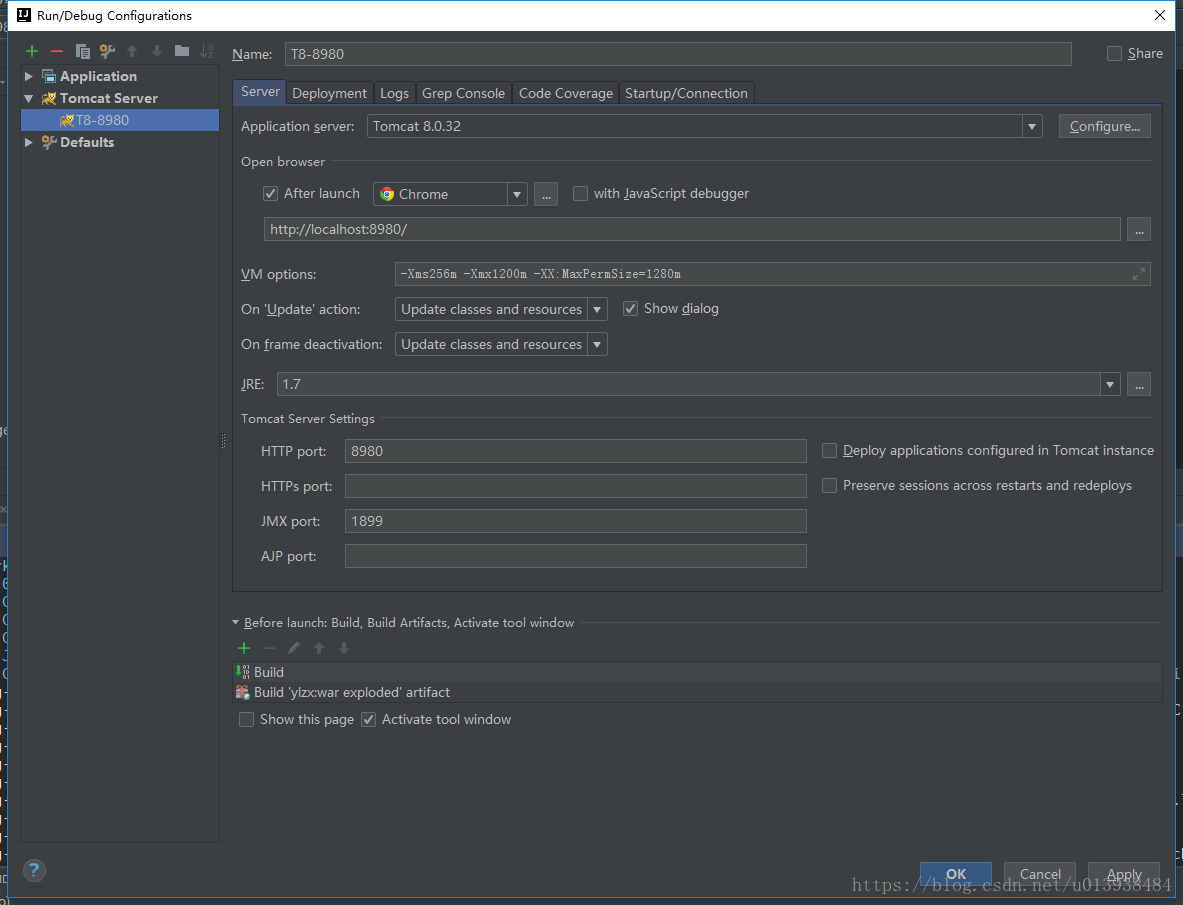Enable Deploy applications configured in Tomcat instance

(x=829, y=450)
